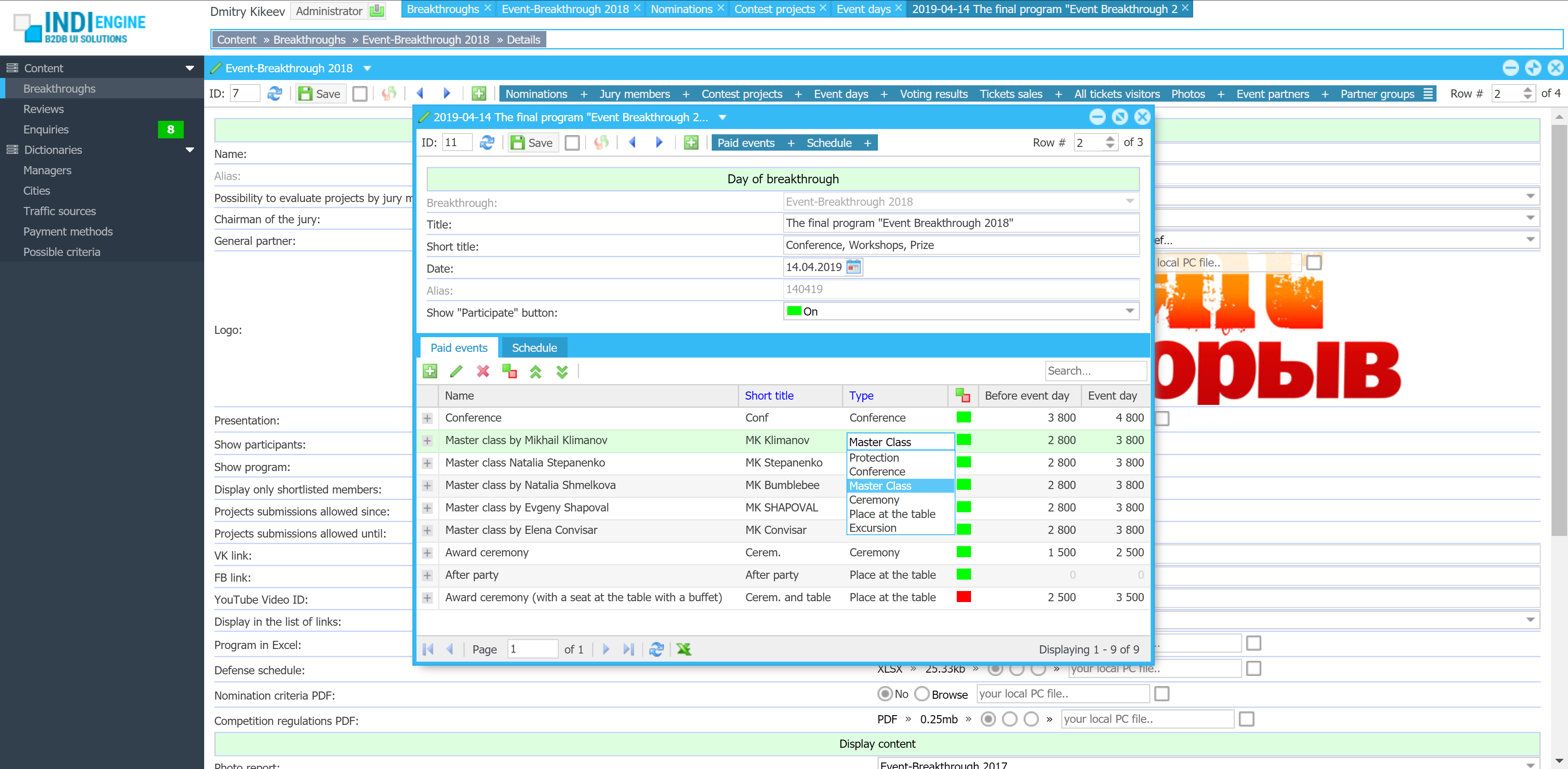Click the green pencil edit icon in grid toolbar

tap(456, 371)
